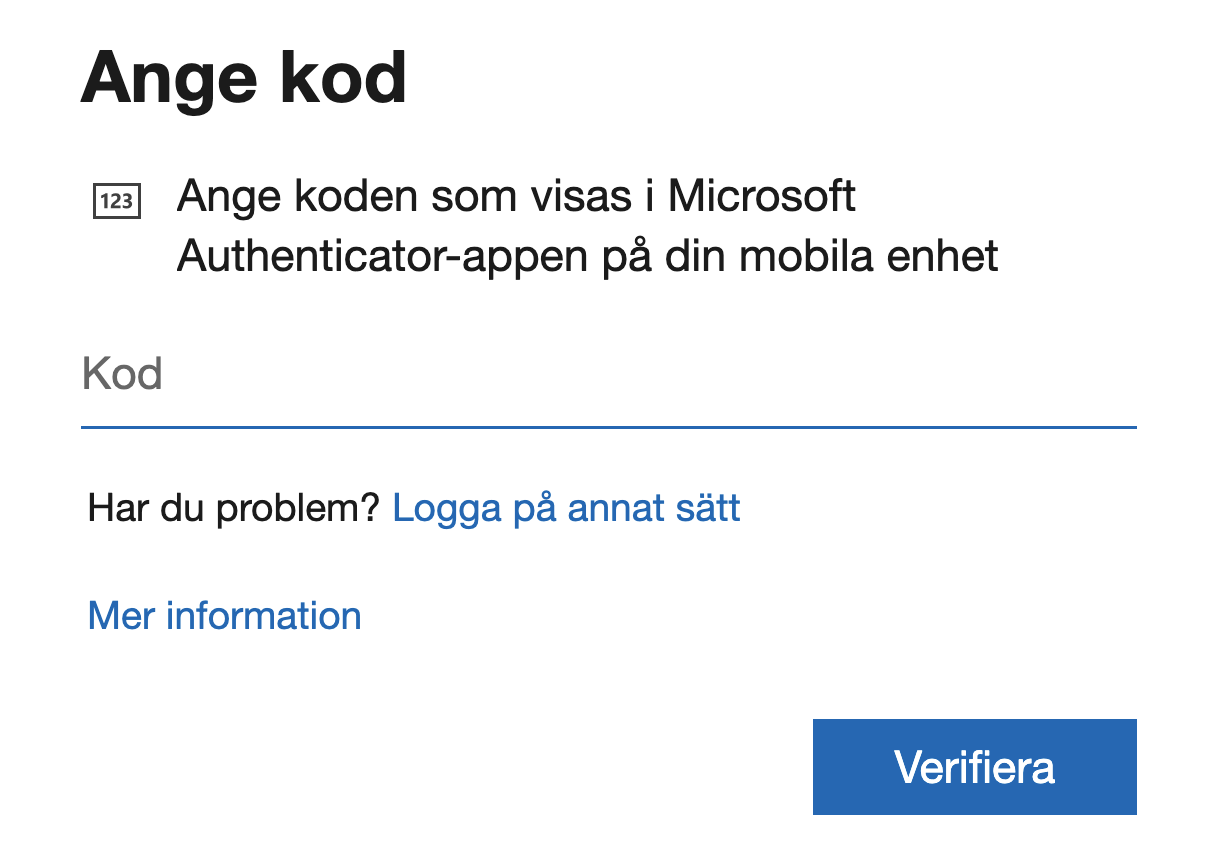Choose another sign-in method link
The width and height of the screenshot is (1232, 866).
point(566,509)
